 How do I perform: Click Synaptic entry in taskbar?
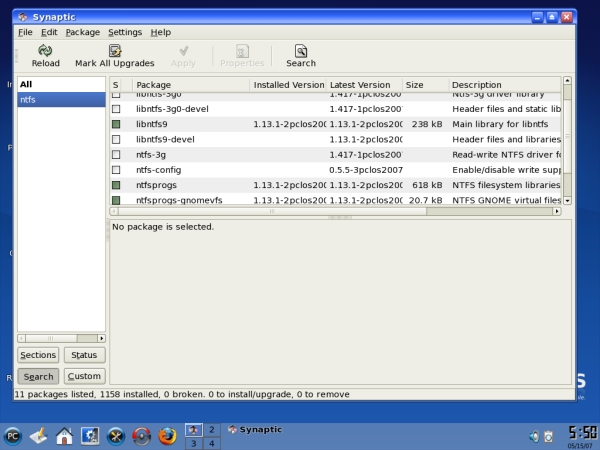tap(255, 430)
